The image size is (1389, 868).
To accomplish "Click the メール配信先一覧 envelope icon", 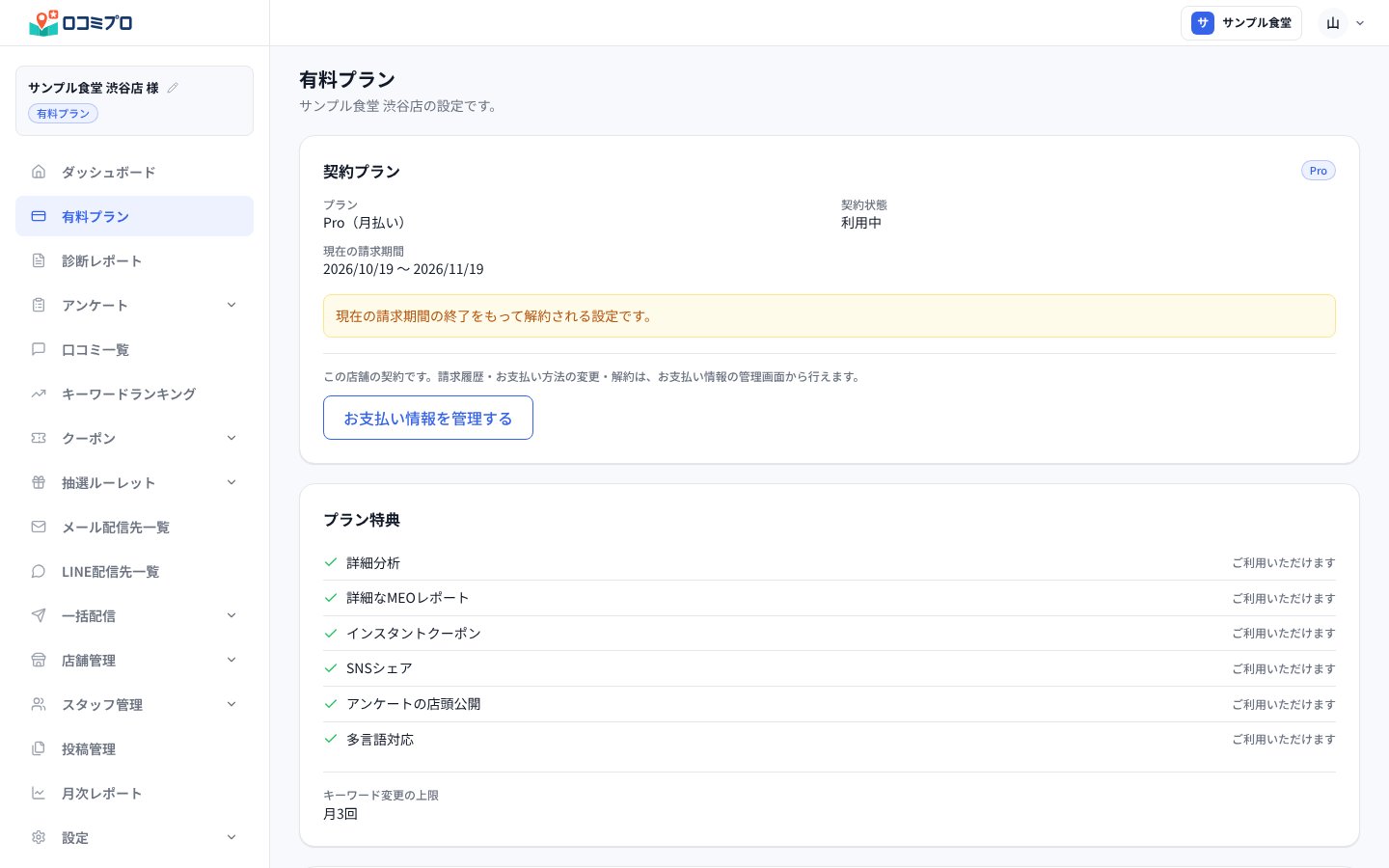I will [39, 527].
